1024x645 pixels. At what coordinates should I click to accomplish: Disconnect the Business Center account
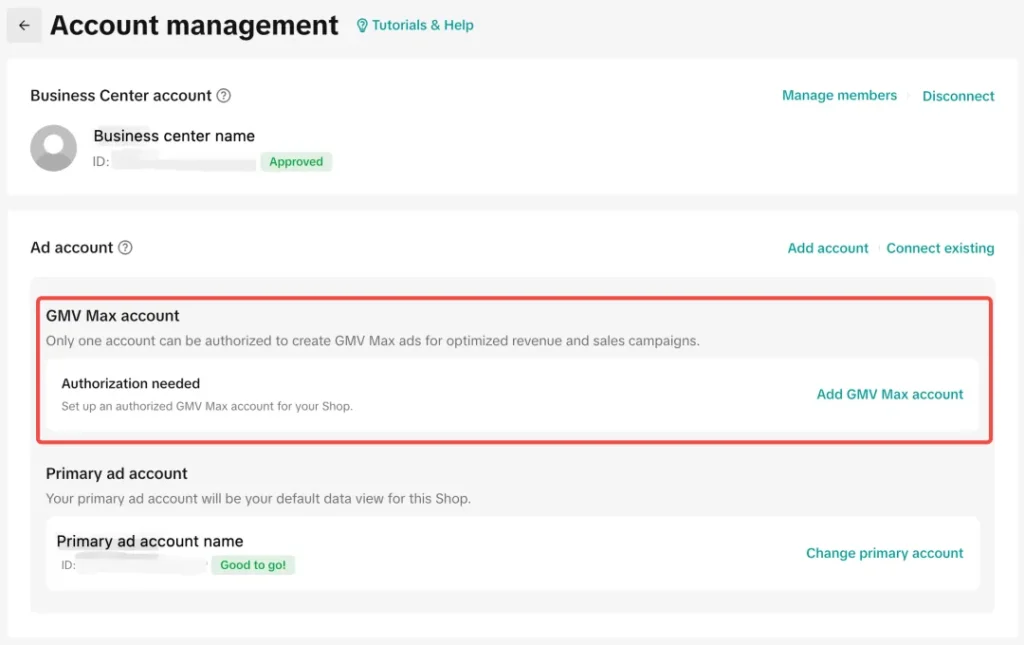pyautogui.click(x=958, y=96)
